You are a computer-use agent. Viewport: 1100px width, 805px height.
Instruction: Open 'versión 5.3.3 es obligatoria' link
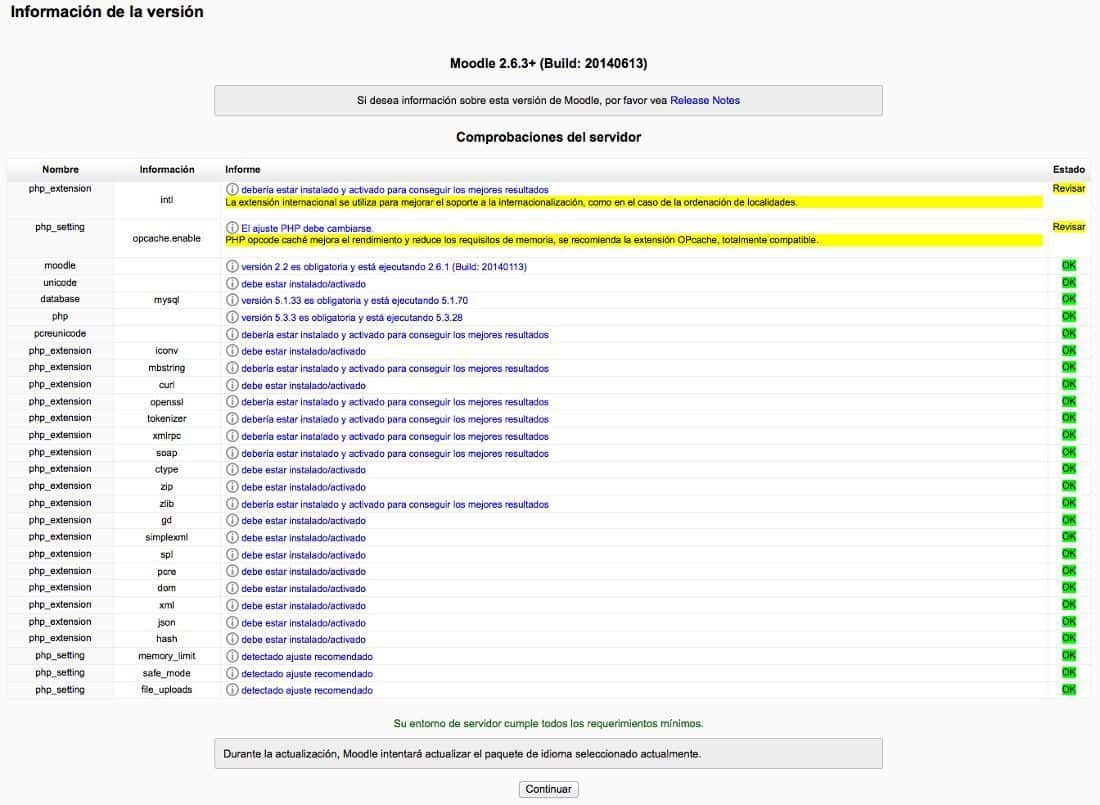tap(352, 318)
